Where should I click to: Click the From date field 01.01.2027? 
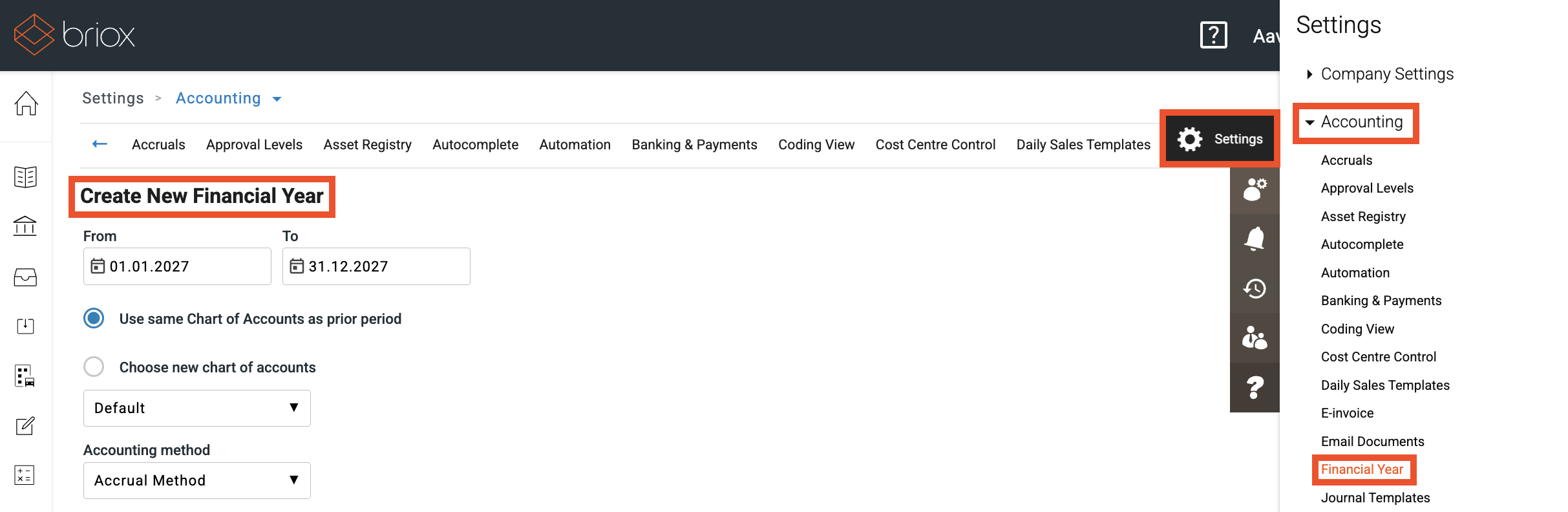click(177, 266)
